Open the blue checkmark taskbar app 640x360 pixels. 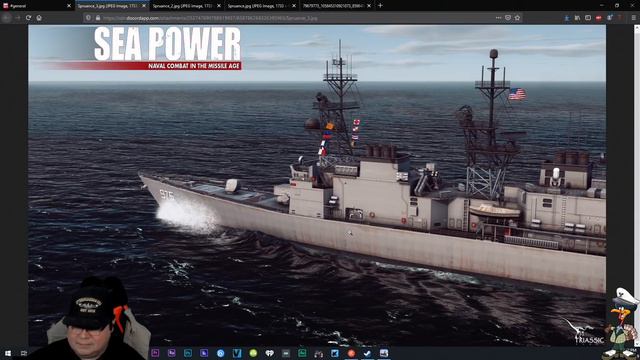click(x=367, y=353)
